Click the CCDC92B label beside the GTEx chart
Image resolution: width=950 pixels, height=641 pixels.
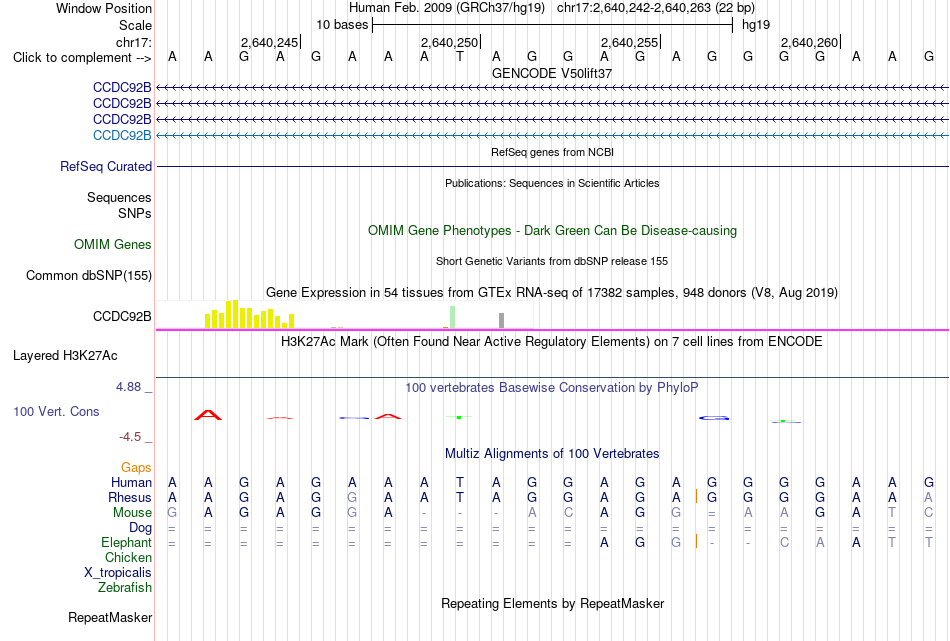click(x=122, y=316)
